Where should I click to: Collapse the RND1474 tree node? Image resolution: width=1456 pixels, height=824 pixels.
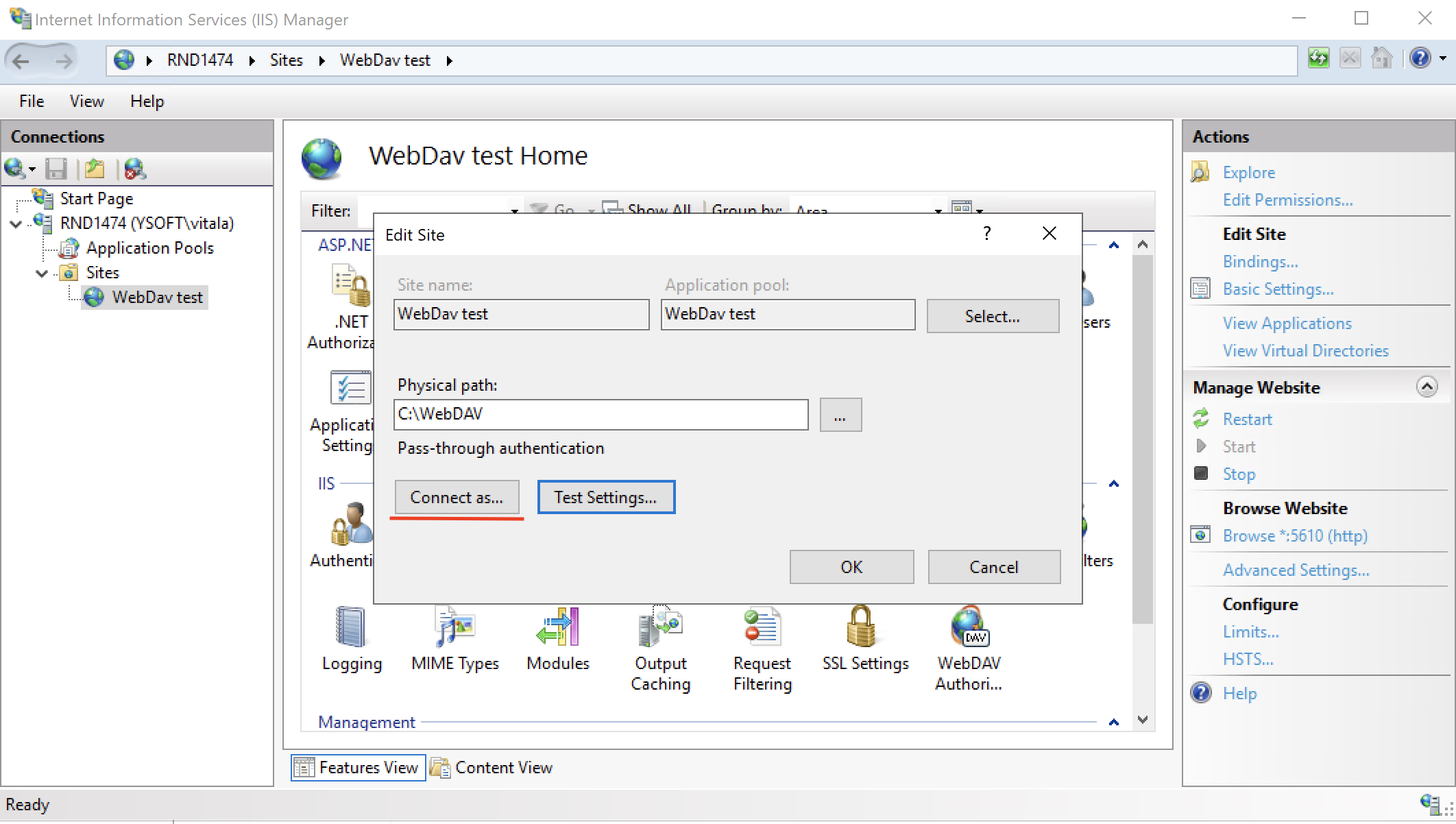click(x=15, y=223)
